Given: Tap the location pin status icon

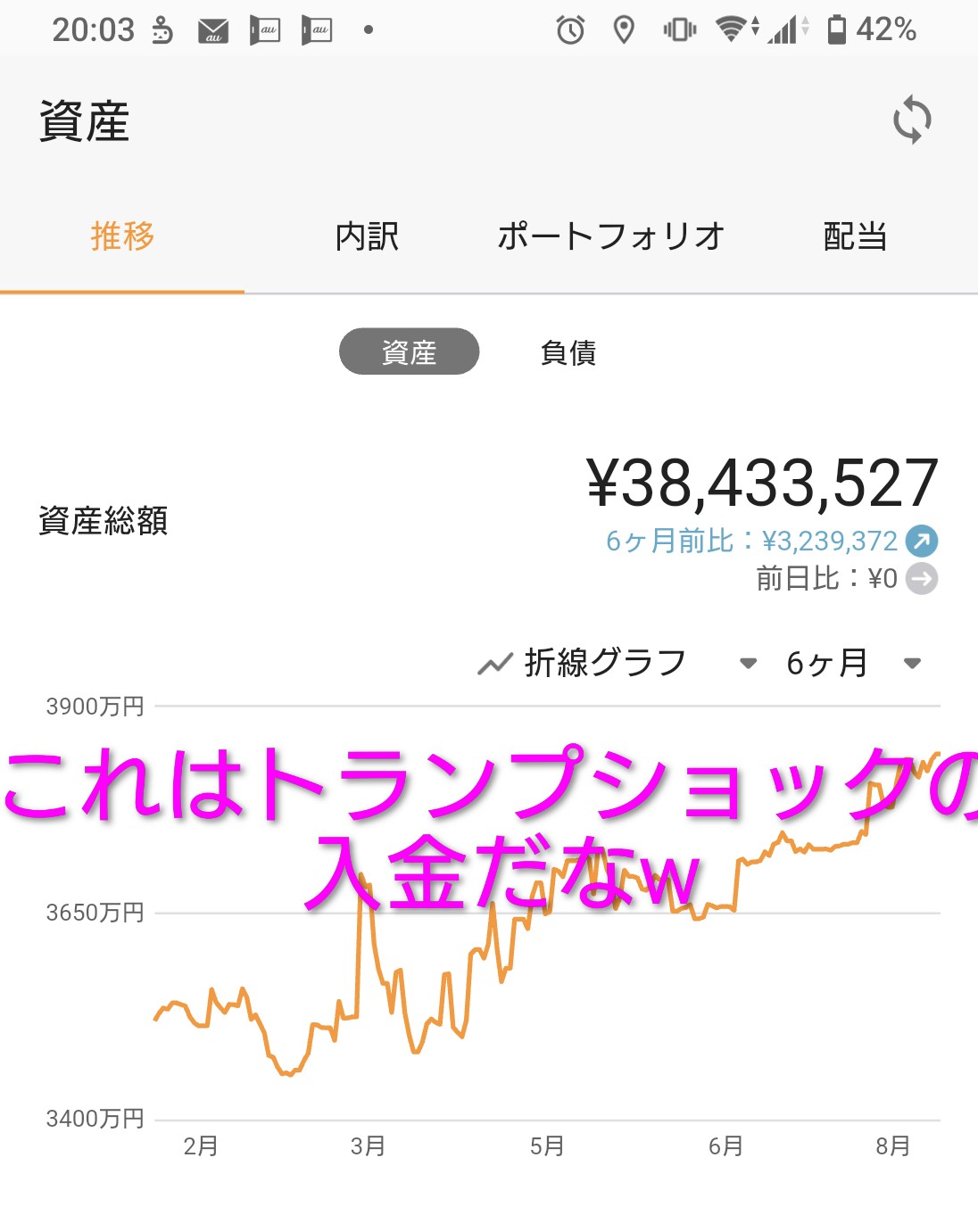Looking at the screenshot, I should [625, 30].
